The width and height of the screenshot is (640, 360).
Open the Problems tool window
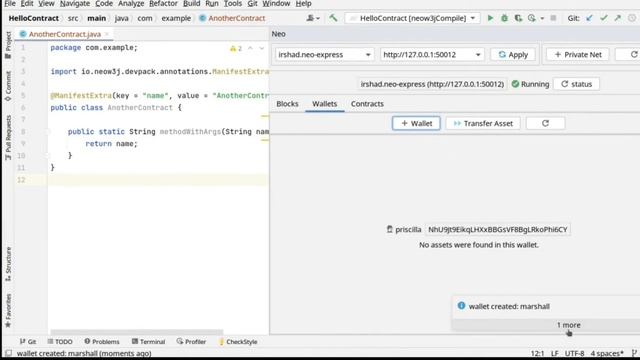point(102,342)
